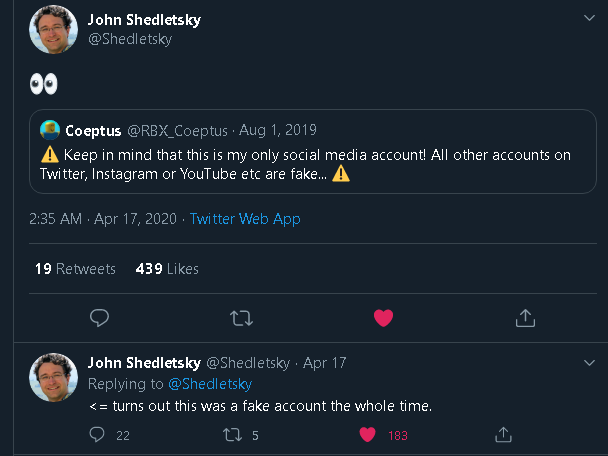View the 439 Likes list

click(167, 268)
